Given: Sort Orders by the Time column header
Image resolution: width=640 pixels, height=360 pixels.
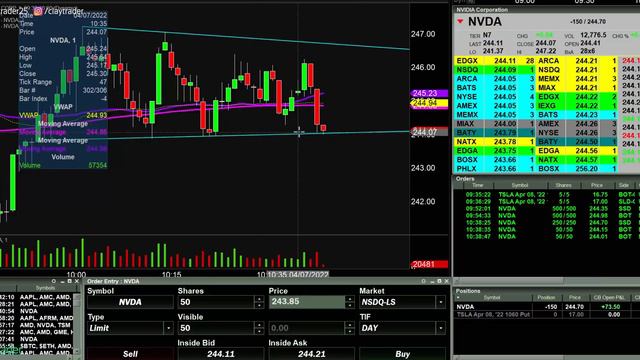Looking at the screenshot, I should point(477,185).
